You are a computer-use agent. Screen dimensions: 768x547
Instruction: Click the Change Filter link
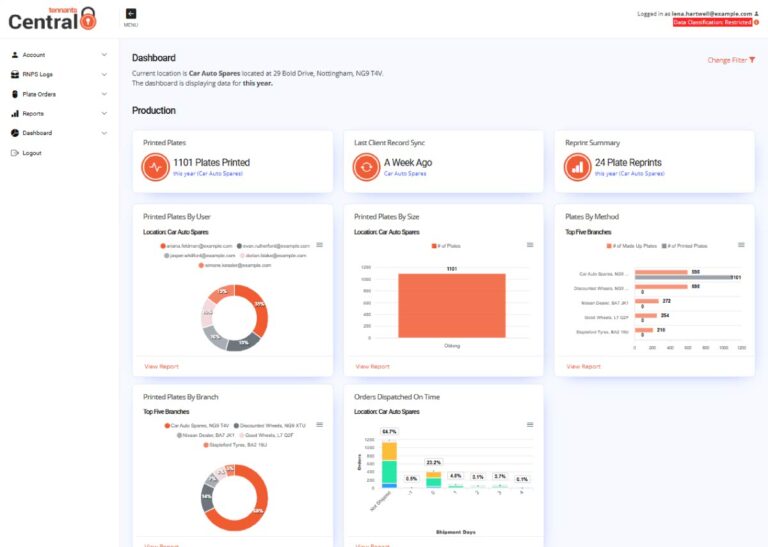(727, 60)
